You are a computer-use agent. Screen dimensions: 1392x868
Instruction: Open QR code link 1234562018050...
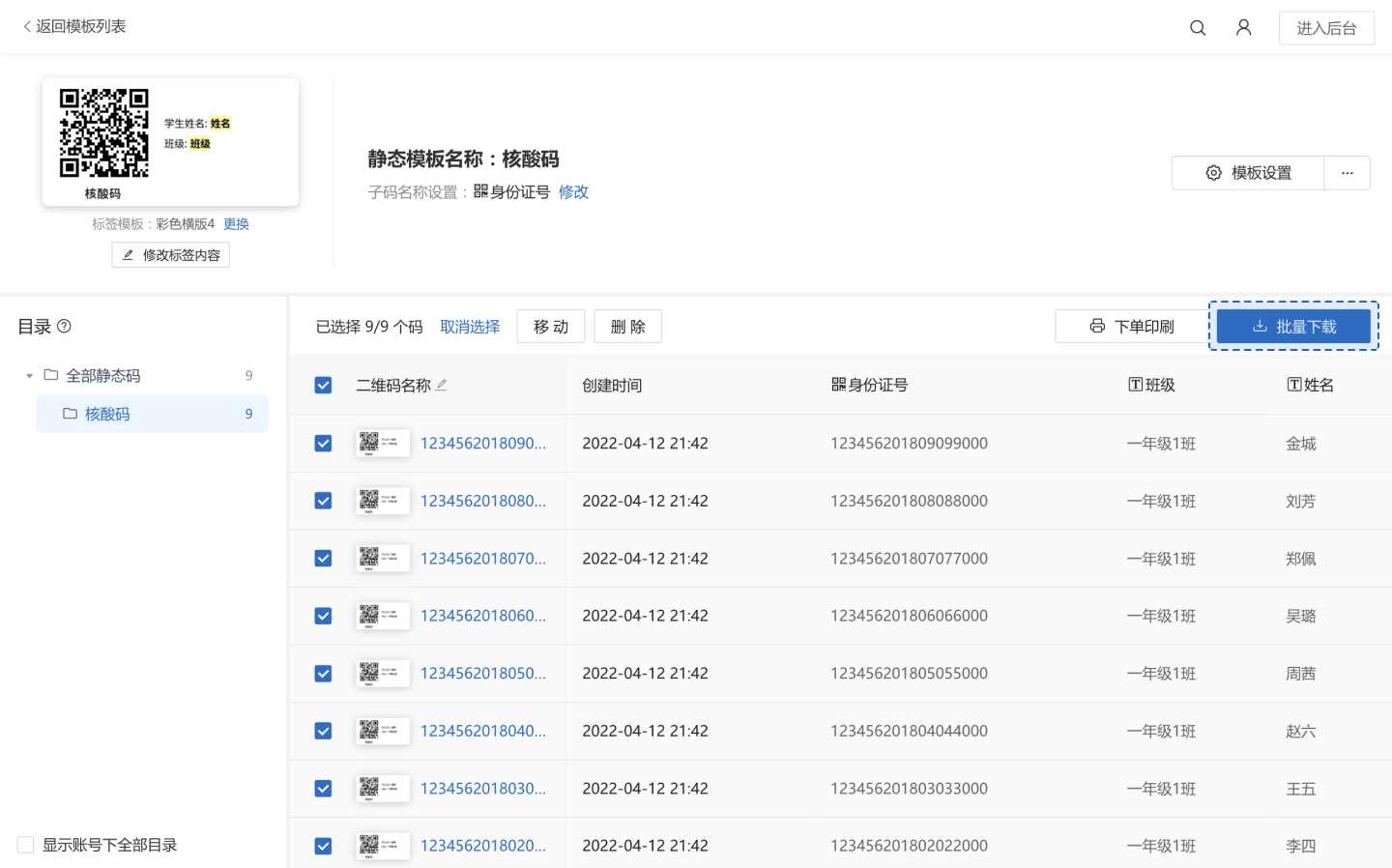point(483,674)
